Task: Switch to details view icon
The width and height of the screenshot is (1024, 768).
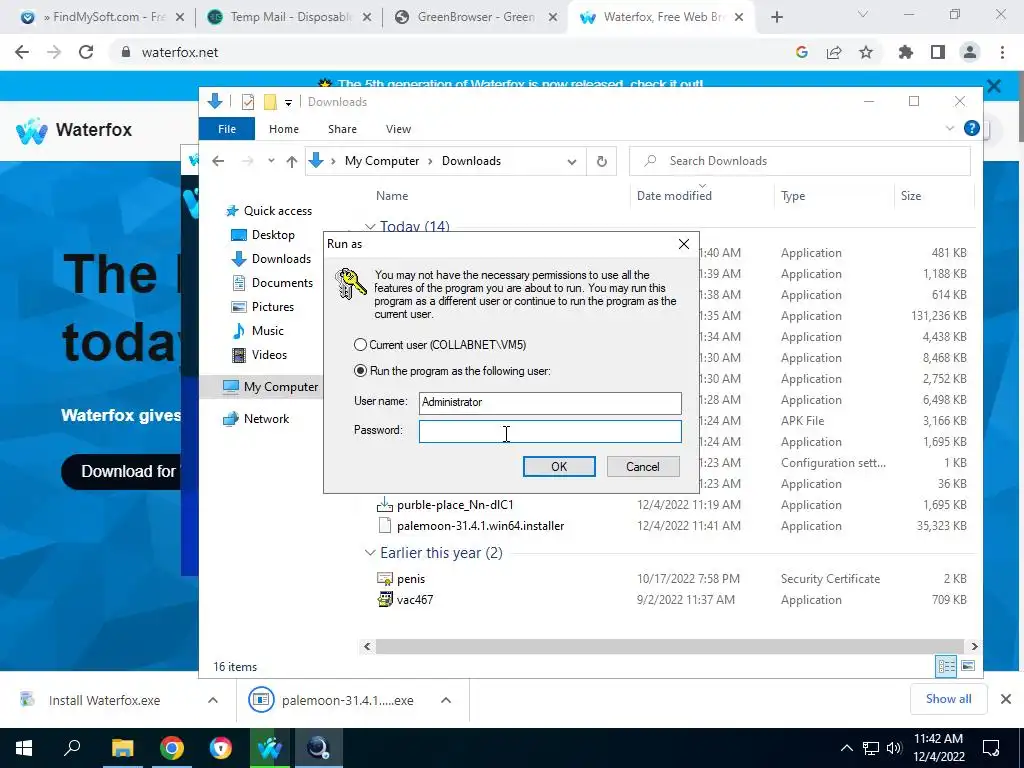Action: coord(946,666)
